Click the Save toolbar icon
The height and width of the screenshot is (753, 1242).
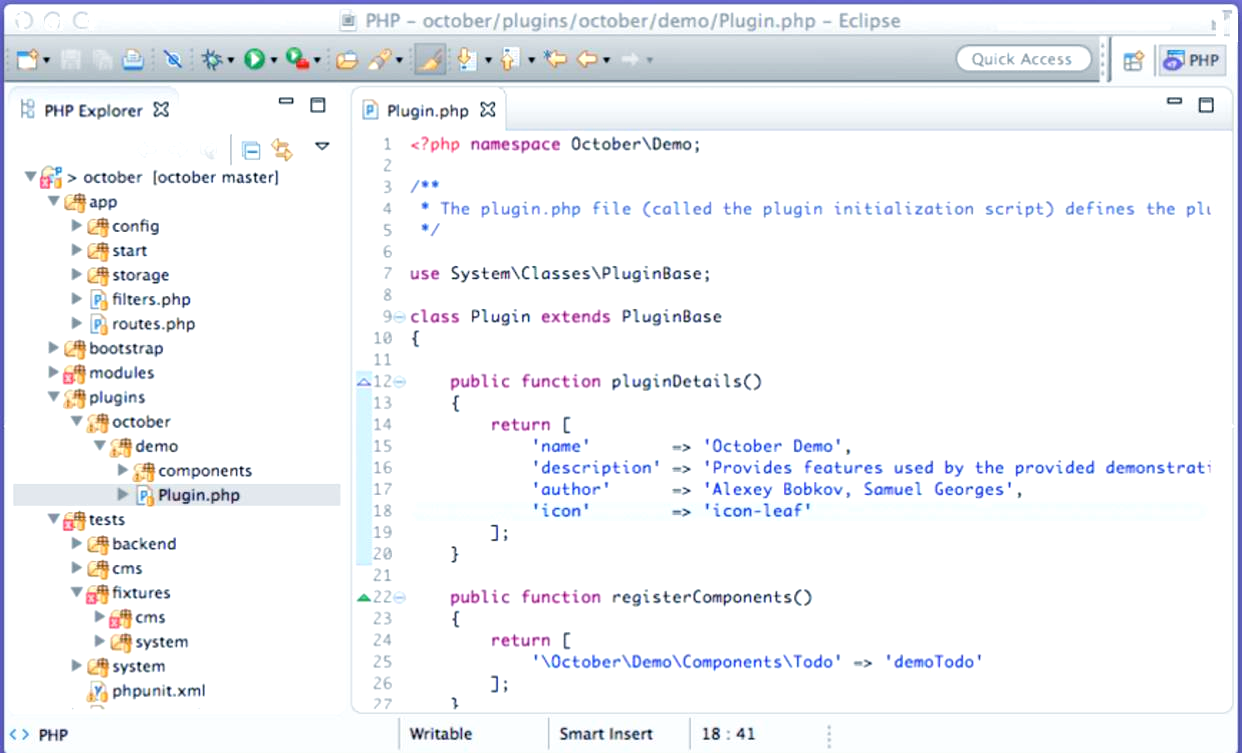click(71, 60)
